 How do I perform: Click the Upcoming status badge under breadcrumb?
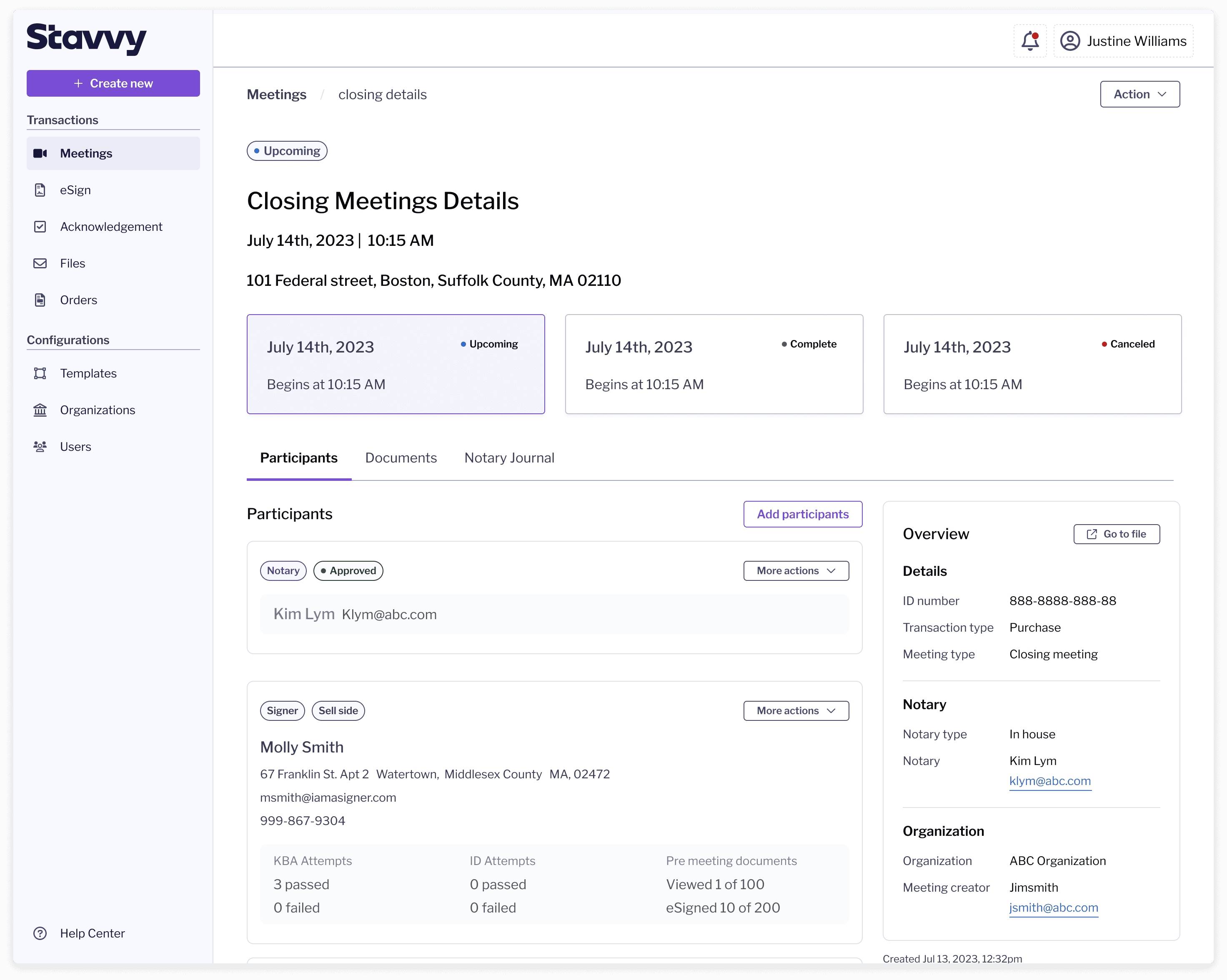(x=287, y=151)
